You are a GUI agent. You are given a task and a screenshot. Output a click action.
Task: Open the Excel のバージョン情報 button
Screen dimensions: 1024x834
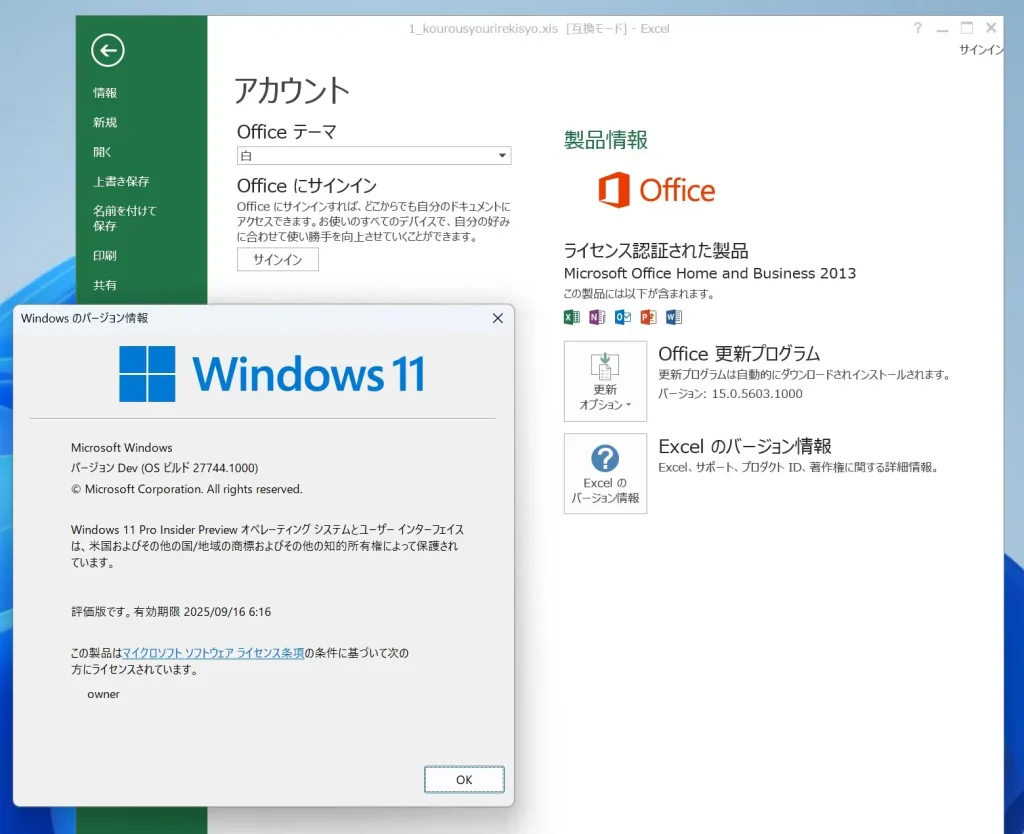(605, 473)
